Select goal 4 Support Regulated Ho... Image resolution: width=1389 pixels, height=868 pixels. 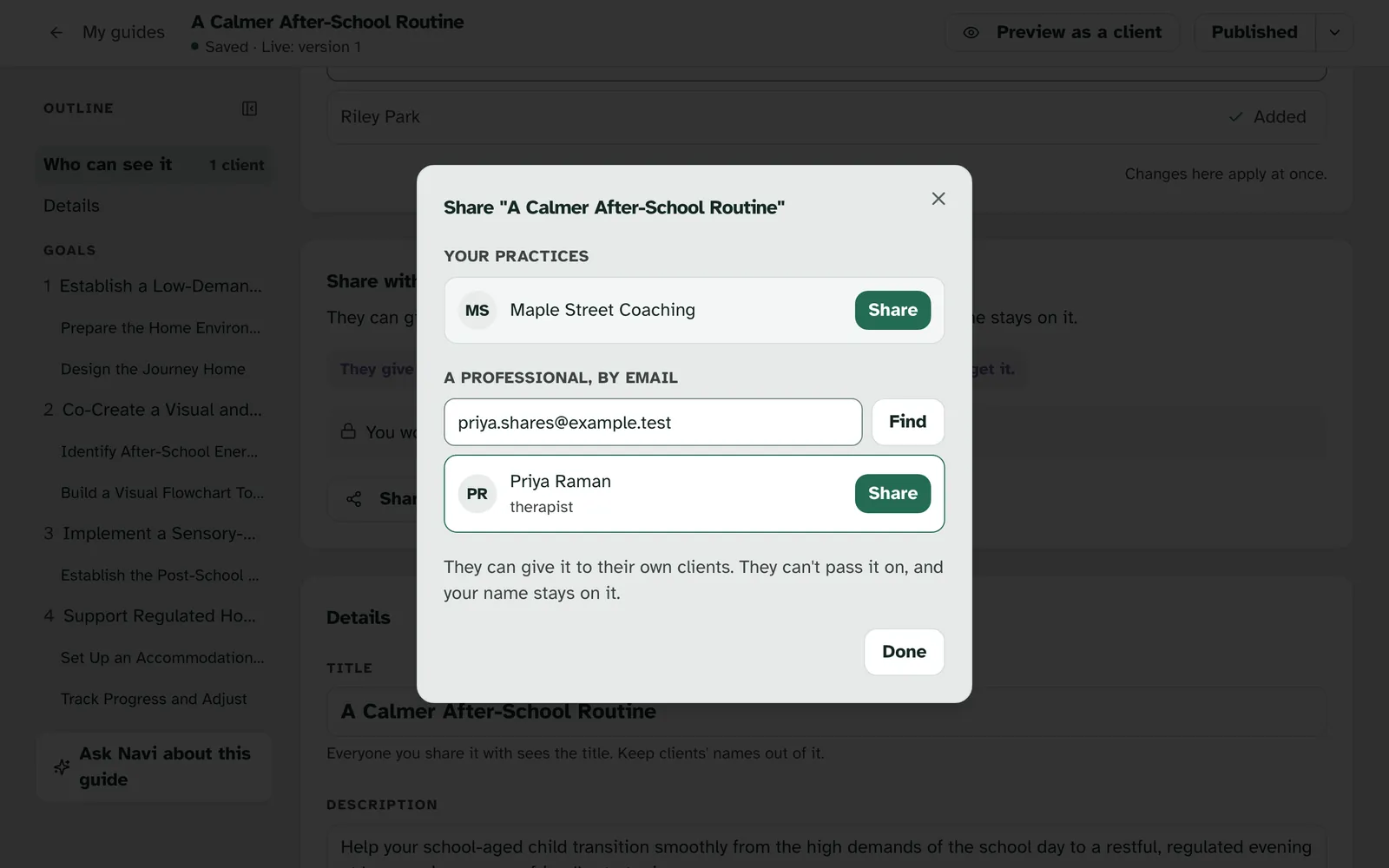(x=150, y=615)
